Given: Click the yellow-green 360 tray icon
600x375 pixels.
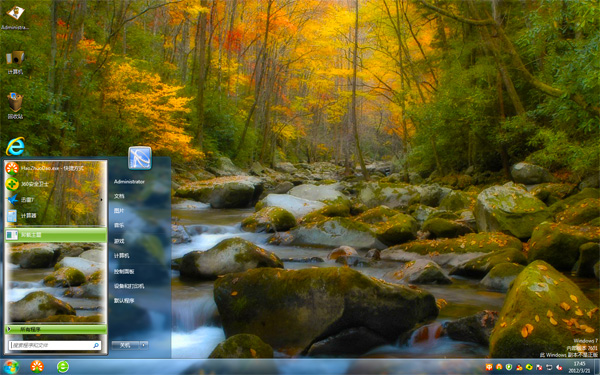Looking at the screenshot, I should coord(529,367).
